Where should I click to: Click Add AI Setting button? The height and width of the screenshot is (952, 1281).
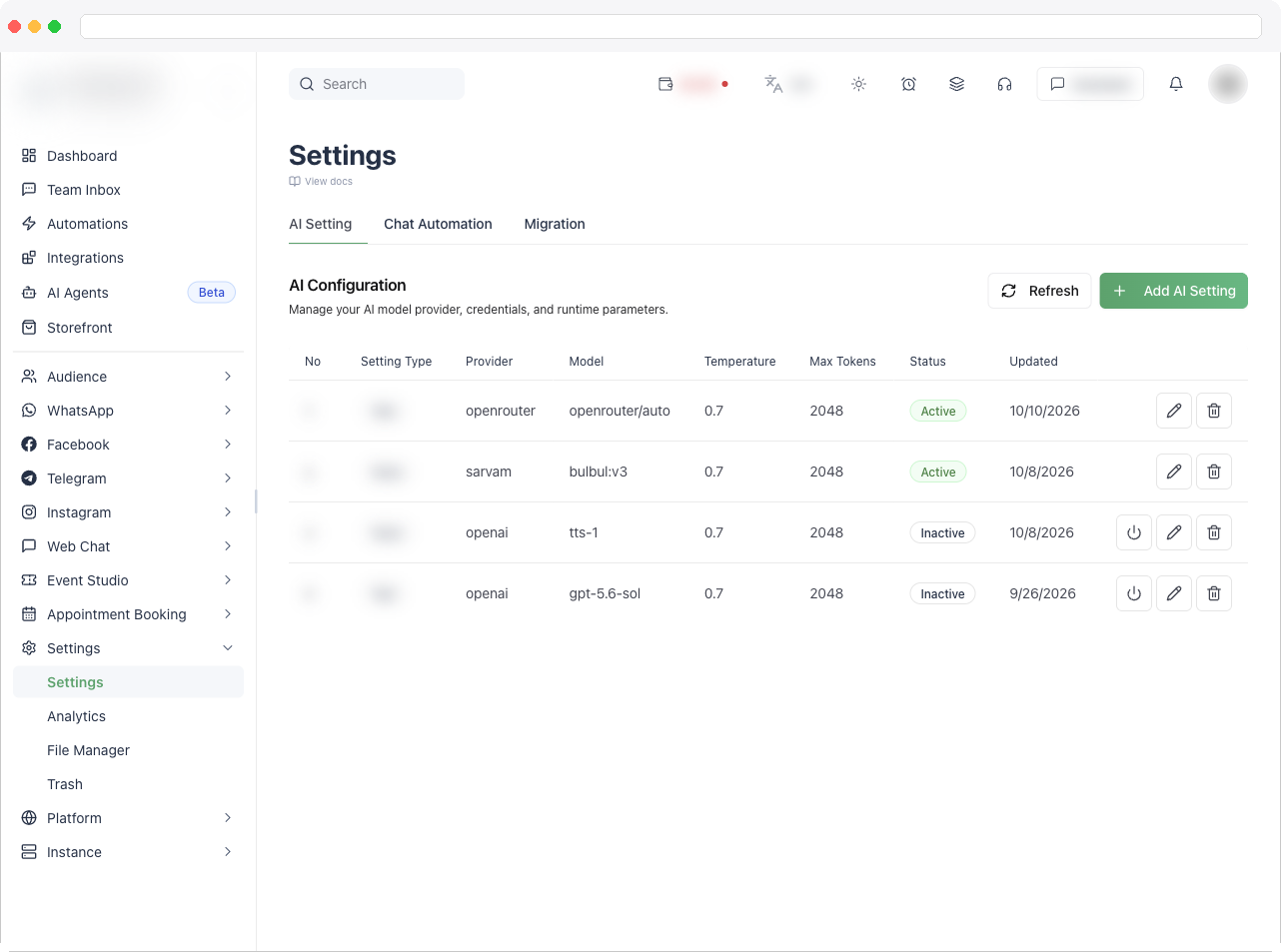(1174, 291)
